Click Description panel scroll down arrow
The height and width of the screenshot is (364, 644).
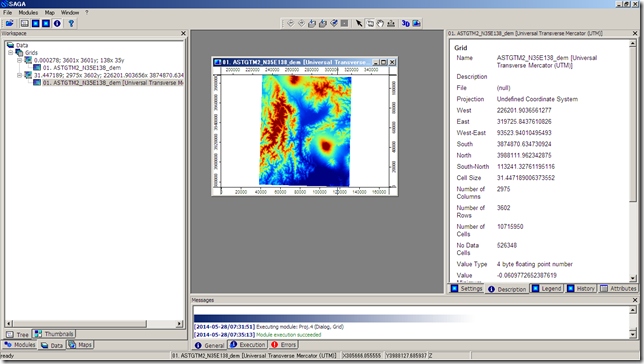(632, 278)
